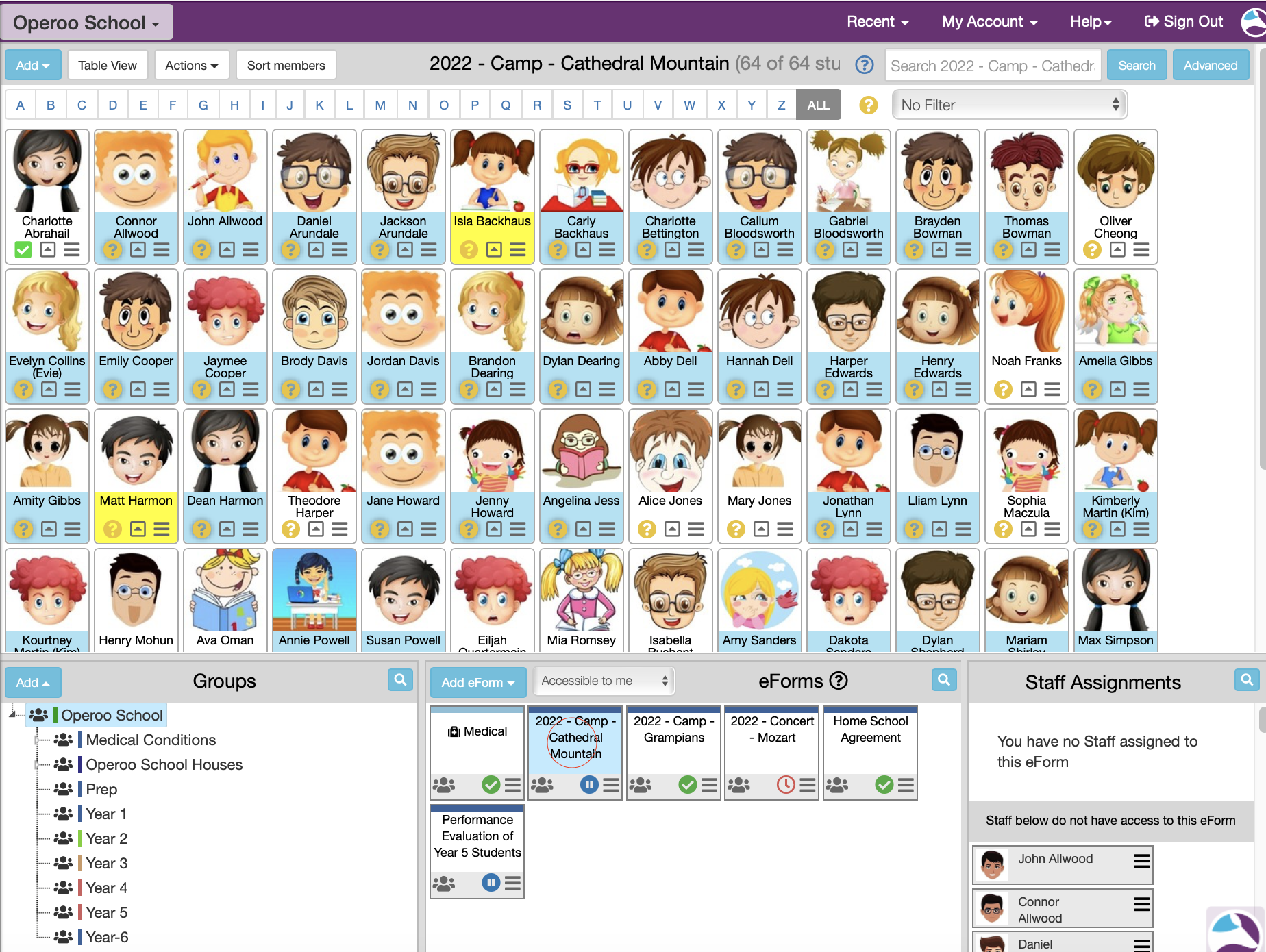The image size is (1266, 952).
Task: Open the My Account menu
Action: point(989,22)
